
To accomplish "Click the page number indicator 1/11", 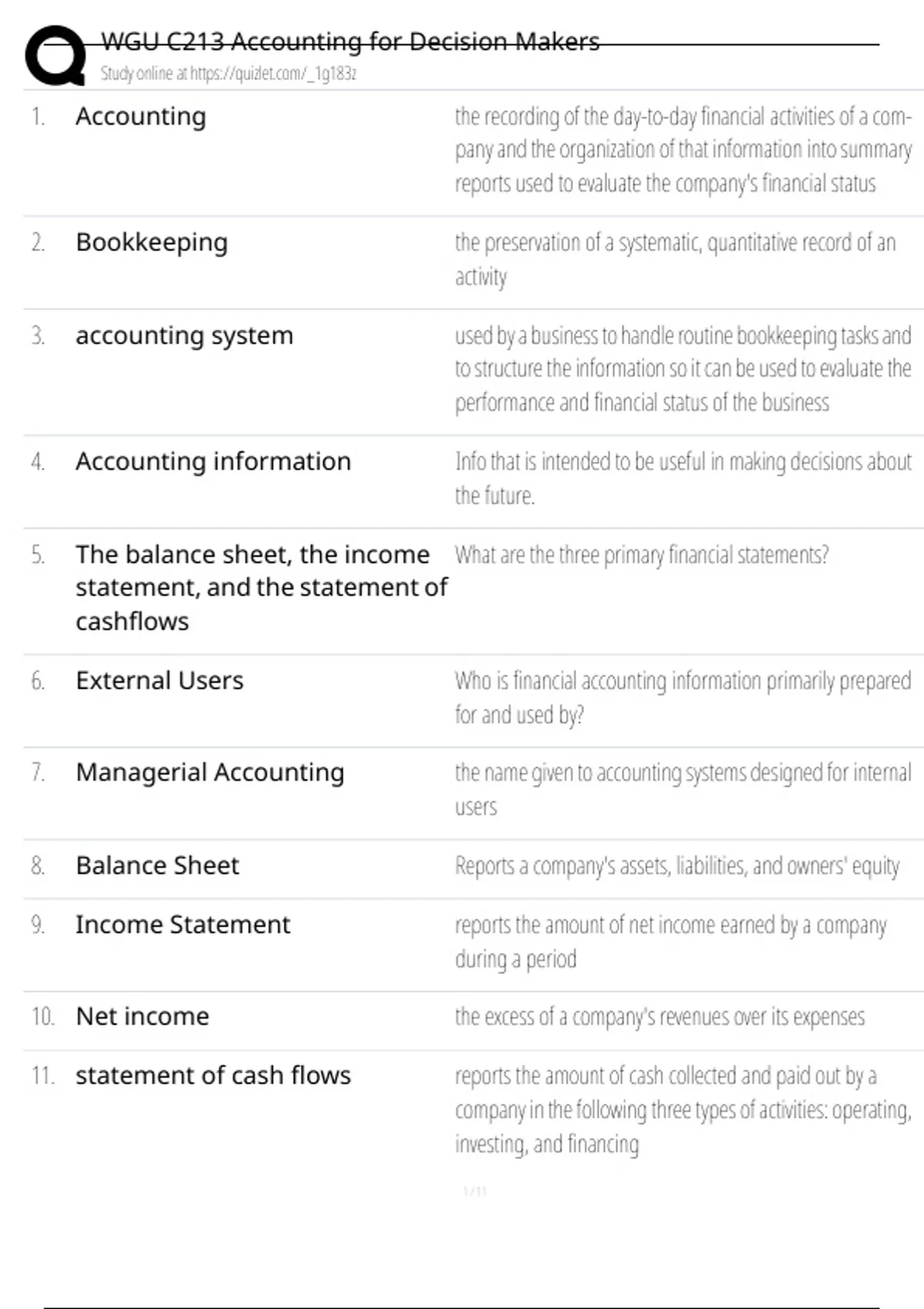I will [x=475, y=1191].
